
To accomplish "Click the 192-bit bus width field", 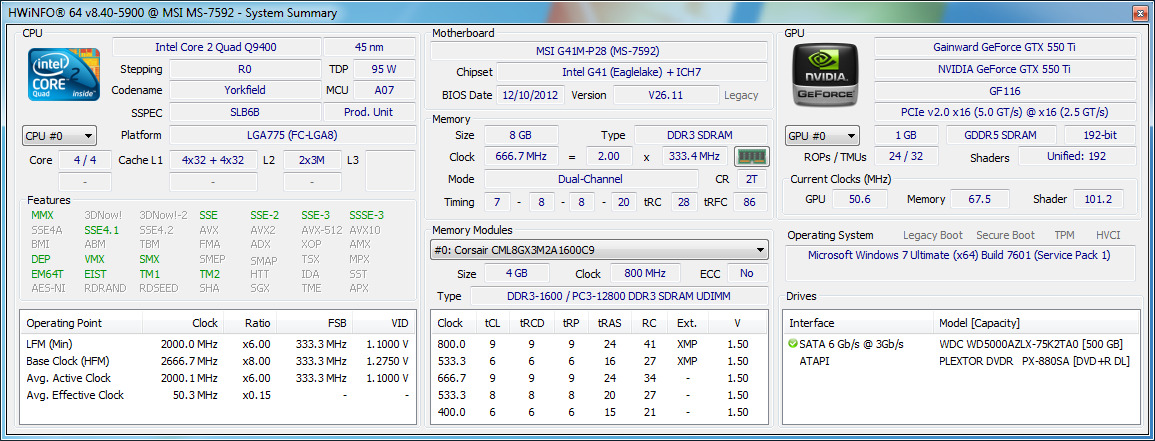I will [x=1100, y=135].
